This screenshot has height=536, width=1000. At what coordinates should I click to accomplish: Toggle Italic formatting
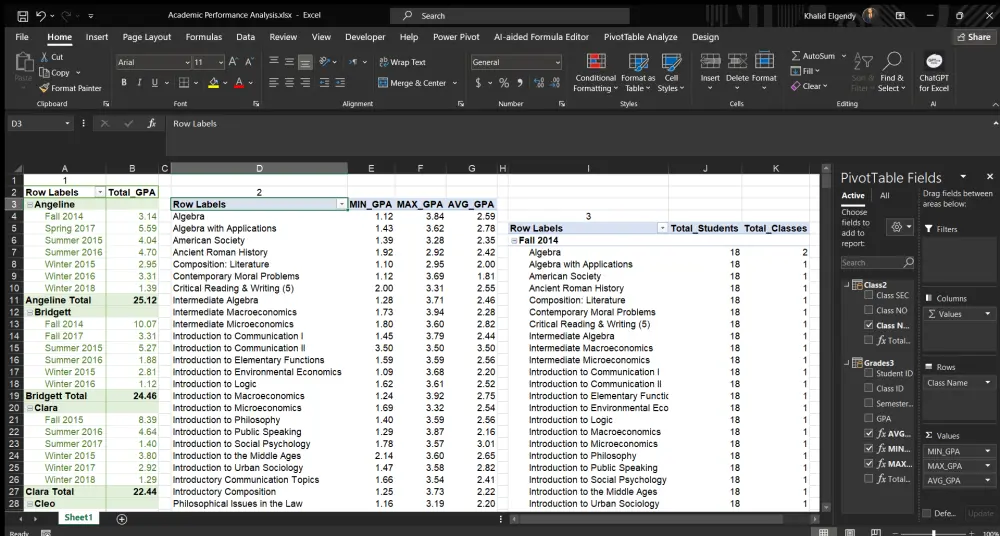pyautogui.click(x=139, y=83)
